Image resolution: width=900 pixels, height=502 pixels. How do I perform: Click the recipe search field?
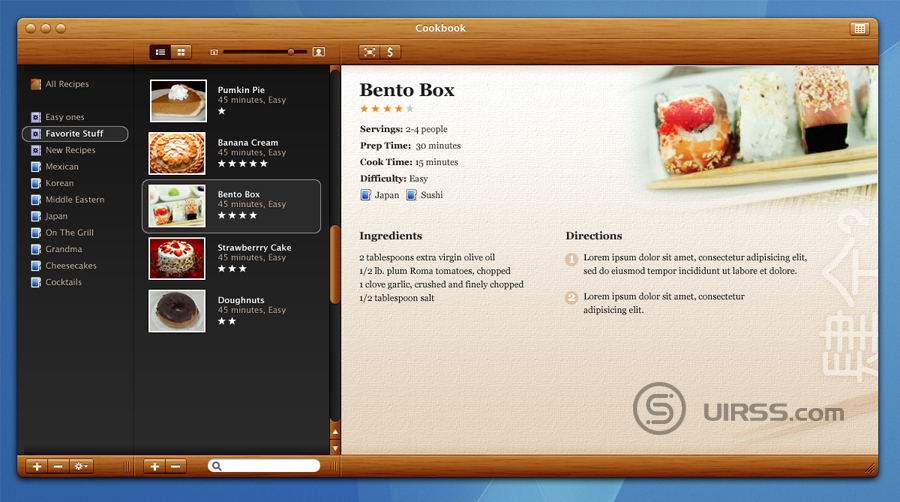tap(268, 466)
